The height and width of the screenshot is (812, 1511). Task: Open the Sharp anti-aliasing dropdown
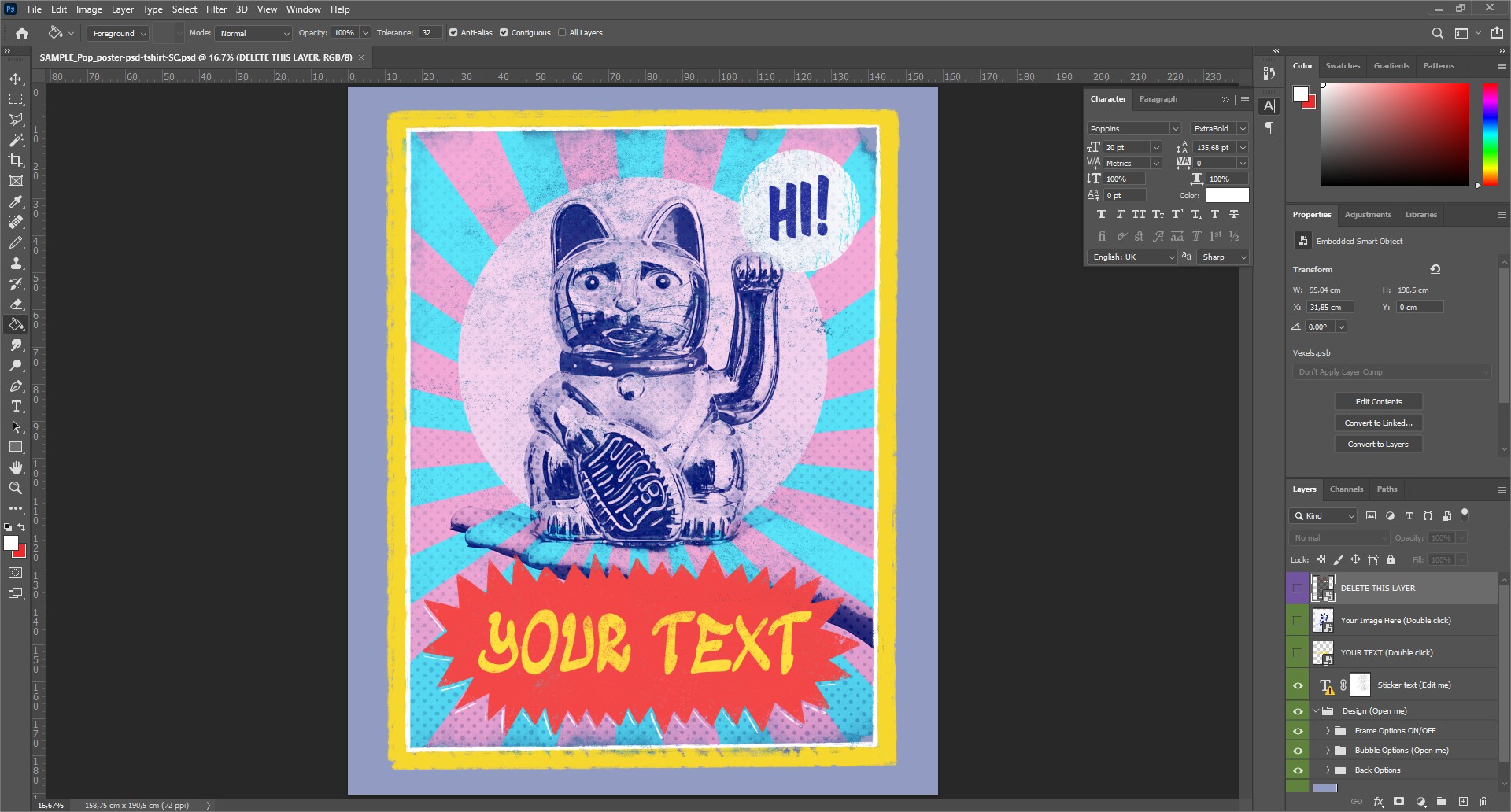pyautogui.click(x=1224, y=257)
